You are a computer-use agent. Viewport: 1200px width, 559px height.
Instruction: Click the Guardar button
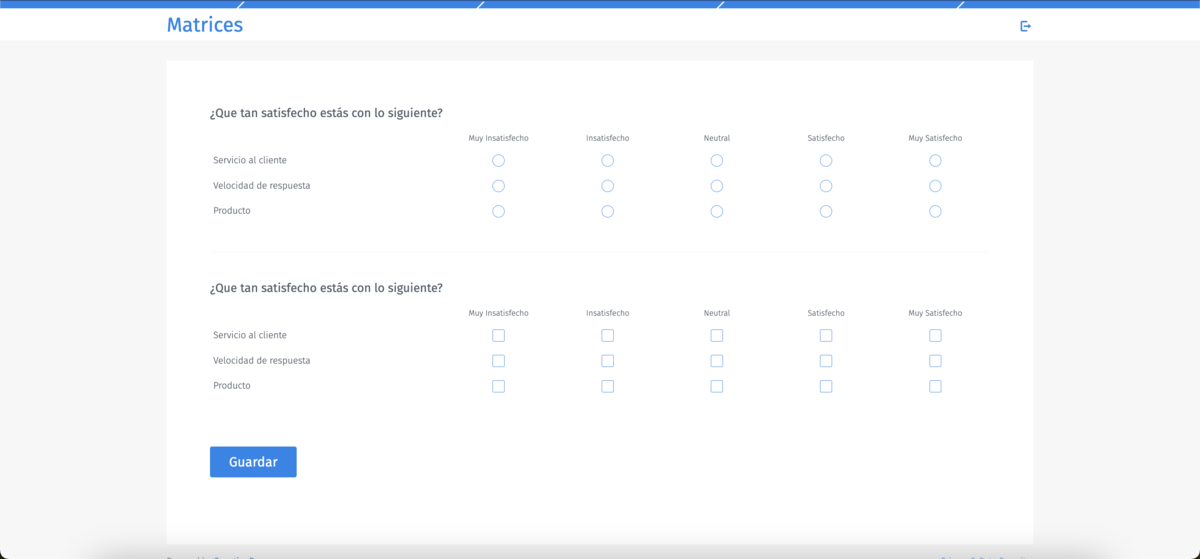[253, 462]
